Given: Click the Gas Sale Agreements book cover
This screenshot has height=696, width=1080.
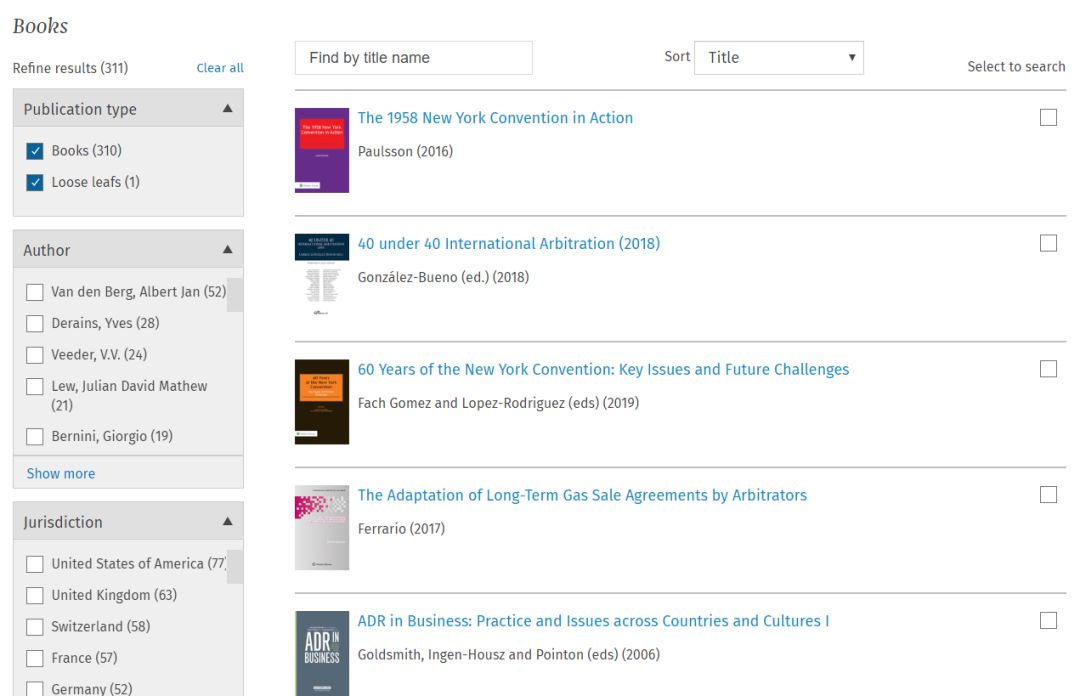Looking at the screenshot, I should click(x=321, y=528).
